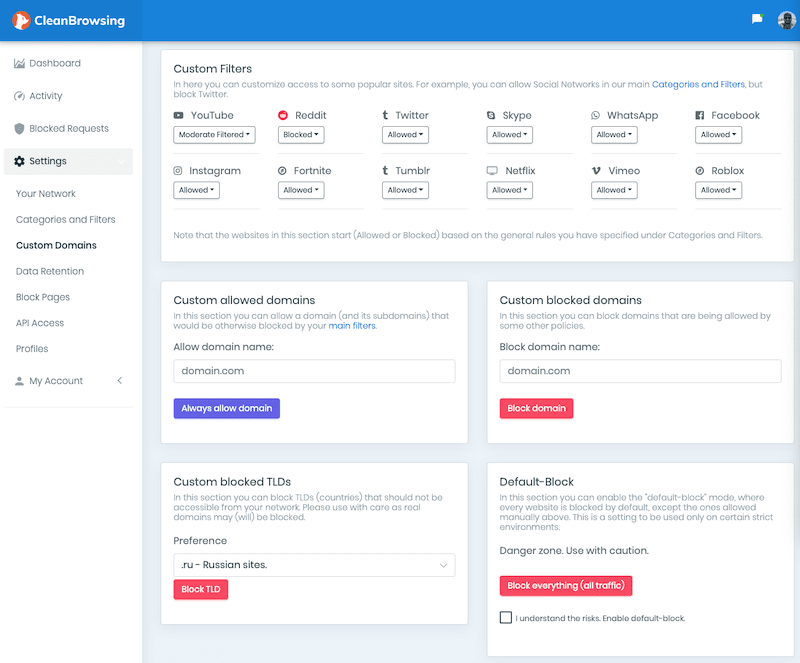Open Data Retention settings

coord(50,272)
